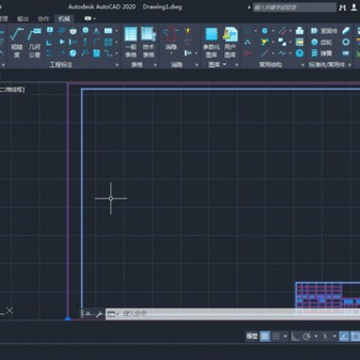
Task: Switch to the 机械 ribbon tab
Action: (x=64, y=19)
